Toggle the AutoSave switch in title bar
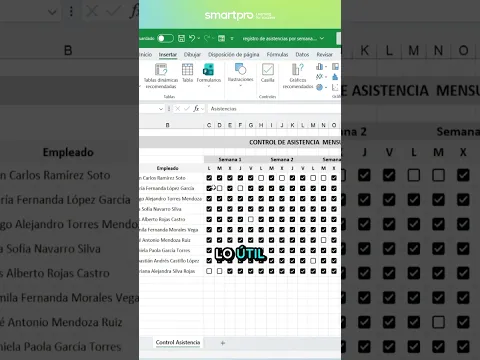 pyautogui.click(x=165, y=38)
